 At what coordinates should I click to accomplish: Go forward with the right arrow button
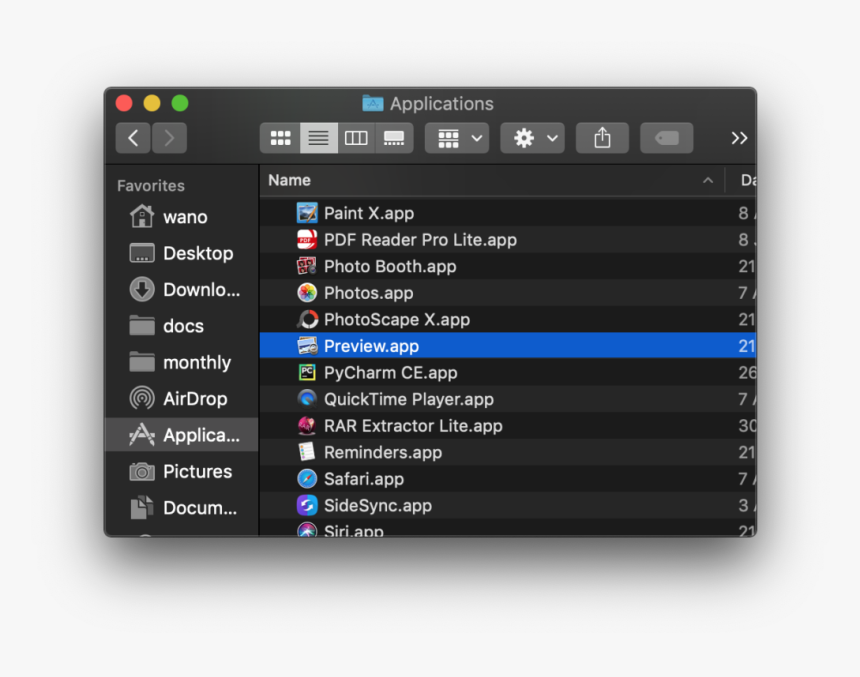(x=169, y=138)
